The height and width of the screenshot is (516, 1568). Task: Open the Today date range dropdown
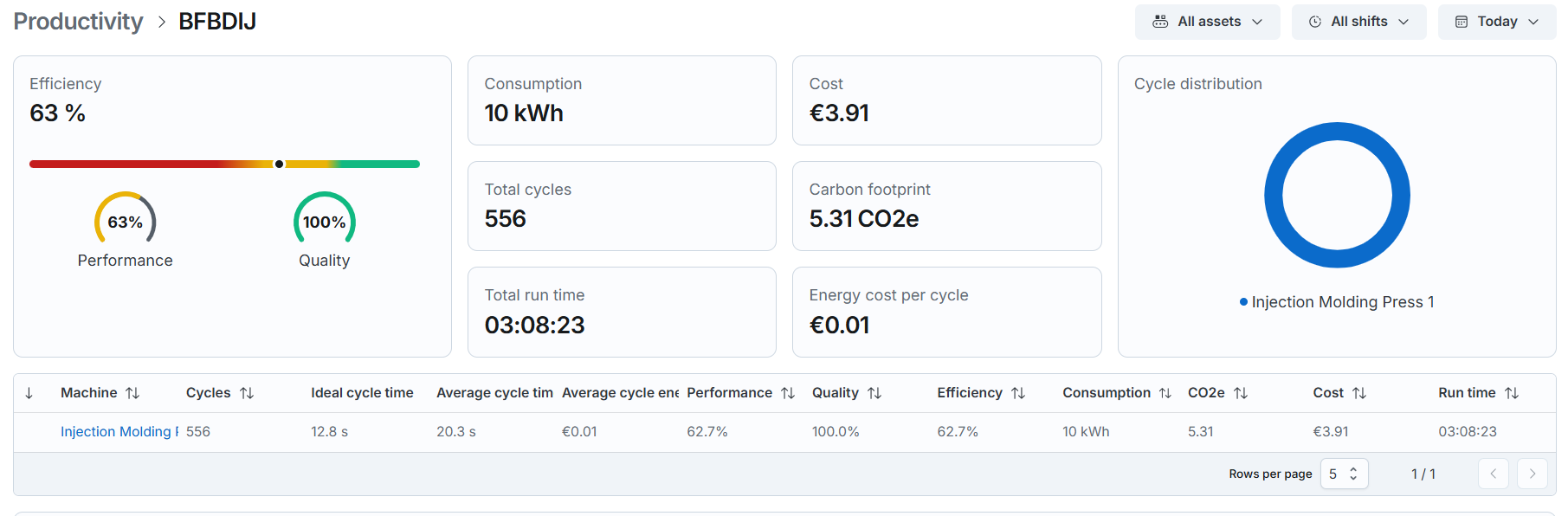pyautogui.click(x=1497, y=22)
